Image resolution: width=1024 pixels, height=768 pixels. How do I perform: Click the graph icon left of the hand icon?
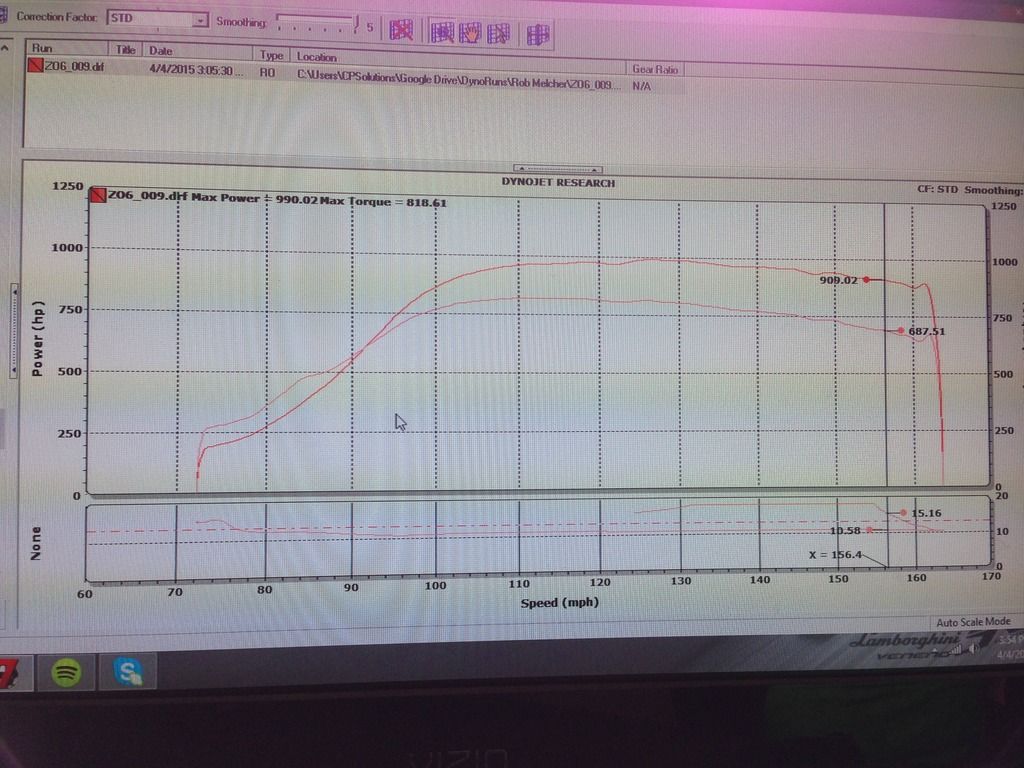coord(442,33)
